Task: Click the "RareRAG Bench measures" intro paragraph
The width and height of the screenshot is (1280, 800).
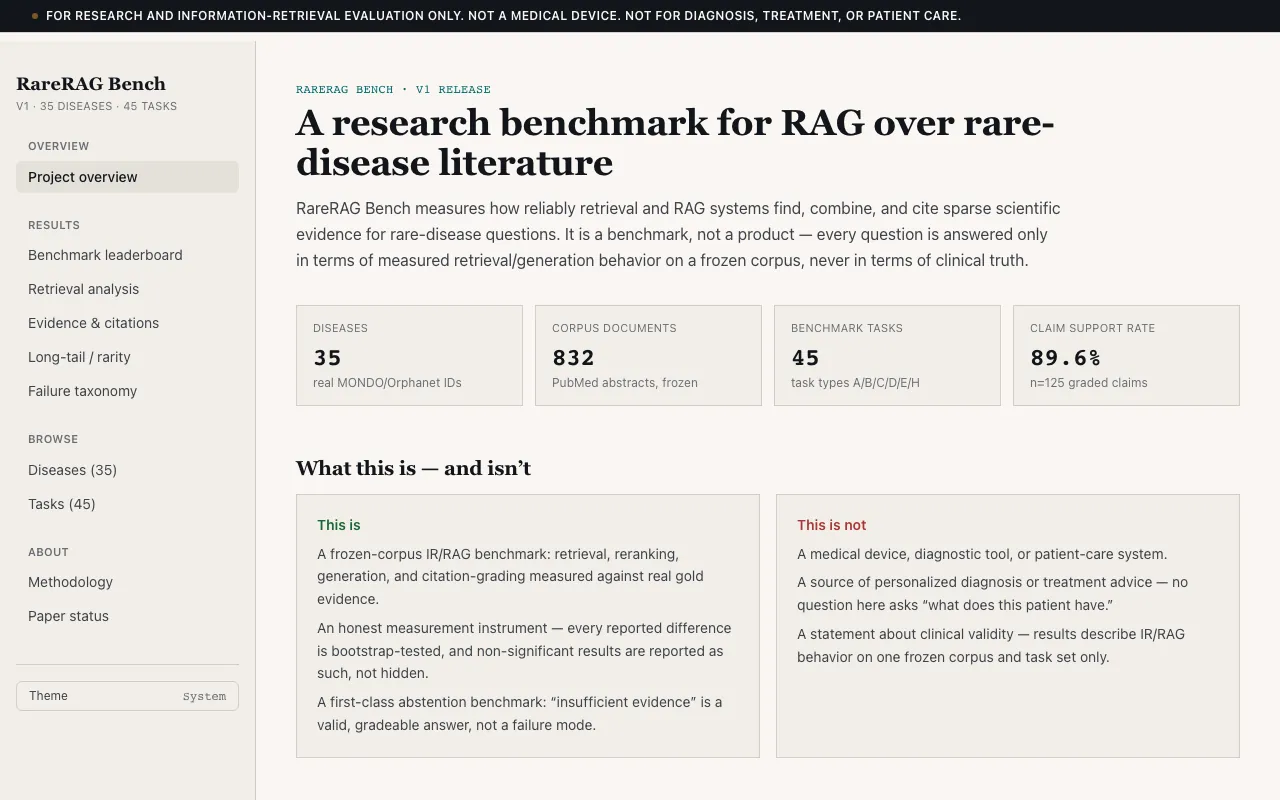Action: coord(678,234)
